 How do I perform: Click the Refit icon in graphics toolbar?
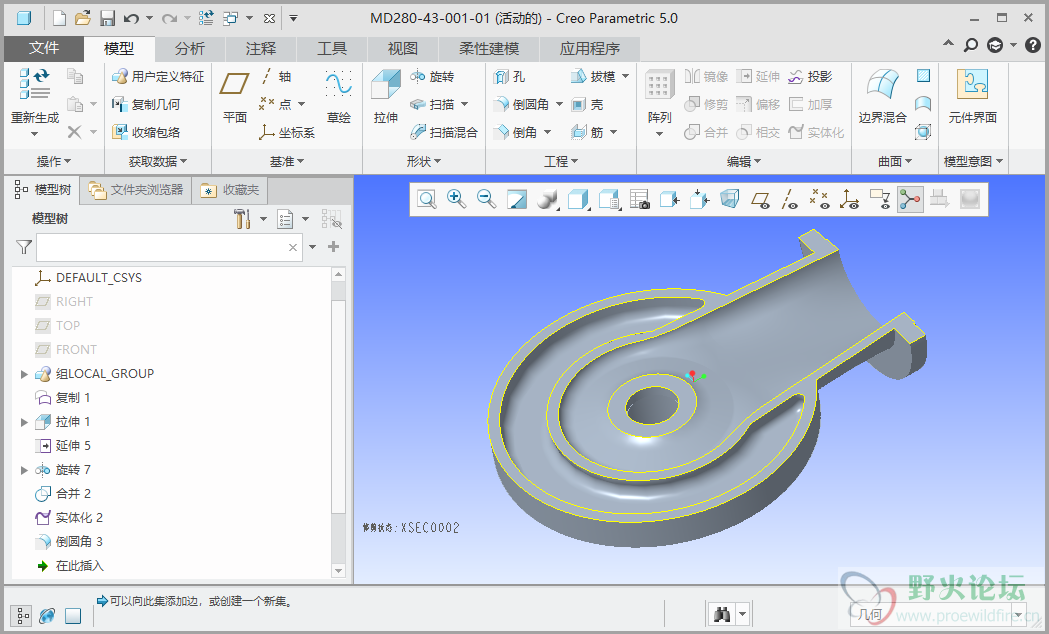point(427,199)
